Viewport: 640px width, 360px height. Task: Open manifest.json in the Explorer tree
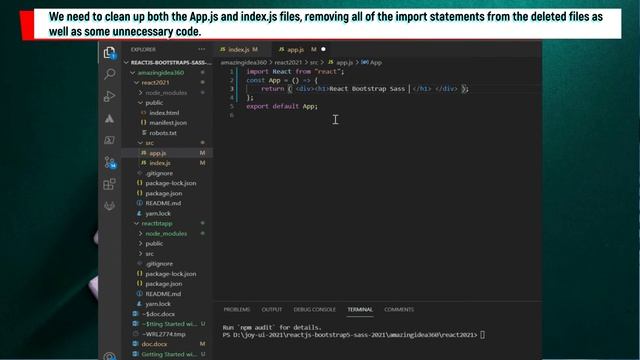[x=168, y=123]
